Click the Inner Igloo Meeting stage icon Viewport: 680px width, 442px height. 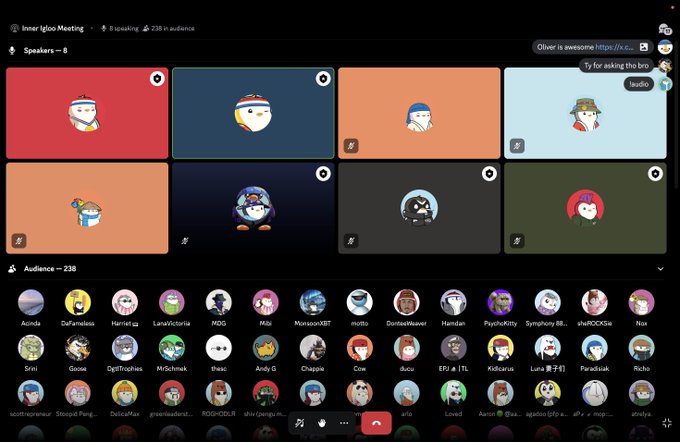click(x=14, y=28)
